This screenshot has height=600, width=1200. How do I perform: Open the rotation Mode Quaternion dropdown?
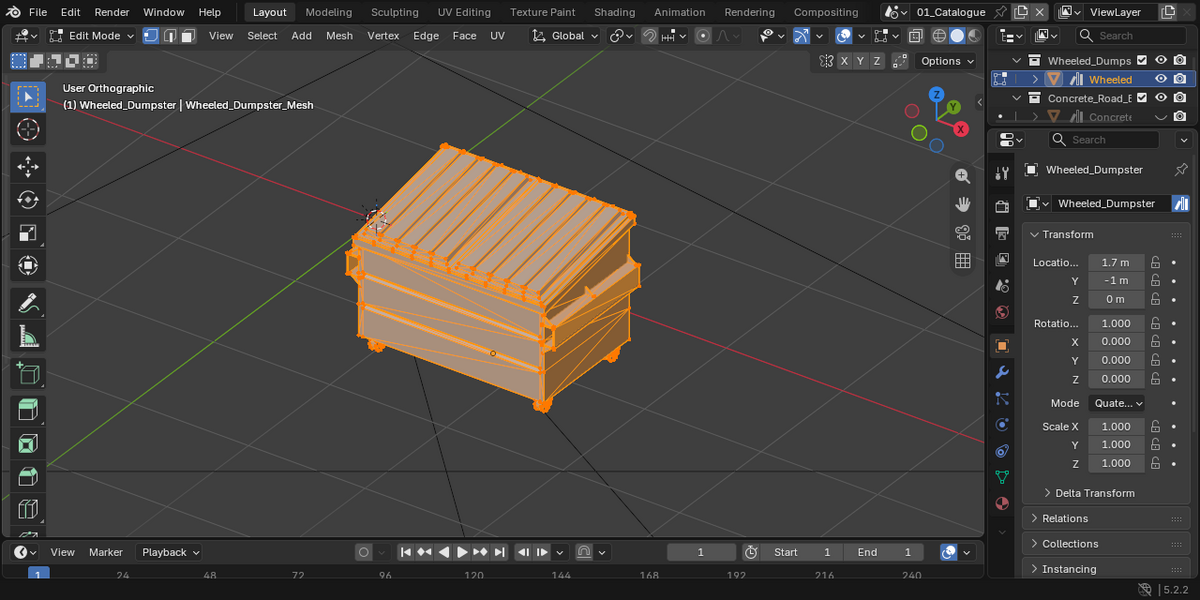click(1117, 403)
